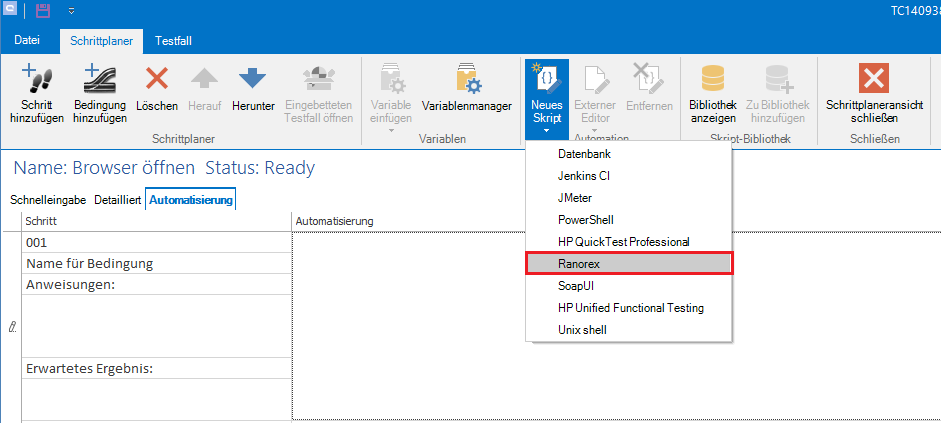Switch to the Testfall ribbon tab
The height and width of the screenshot is (423, 941).
tap(173, 40)
